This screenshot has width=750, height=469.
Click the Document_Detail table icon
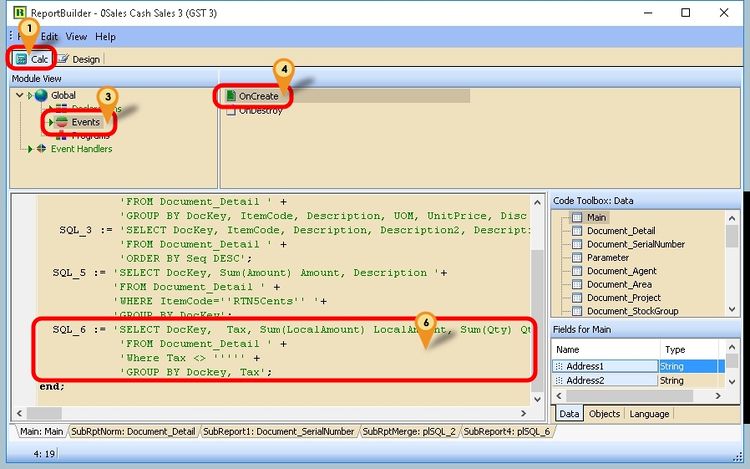[577, 231]
